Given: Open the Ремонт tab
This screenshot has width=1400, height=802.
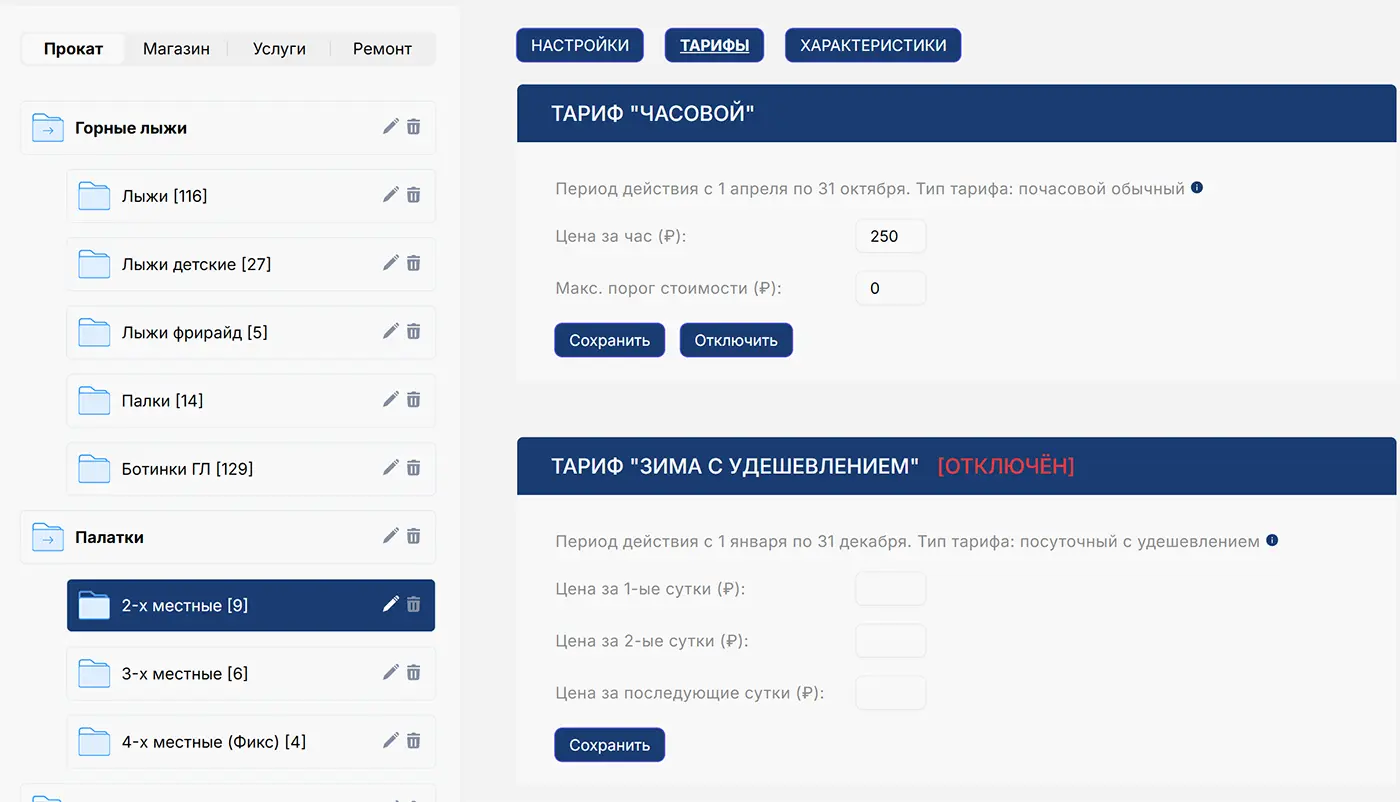Looking at the screenshot, I should click(x=382, y=49).
